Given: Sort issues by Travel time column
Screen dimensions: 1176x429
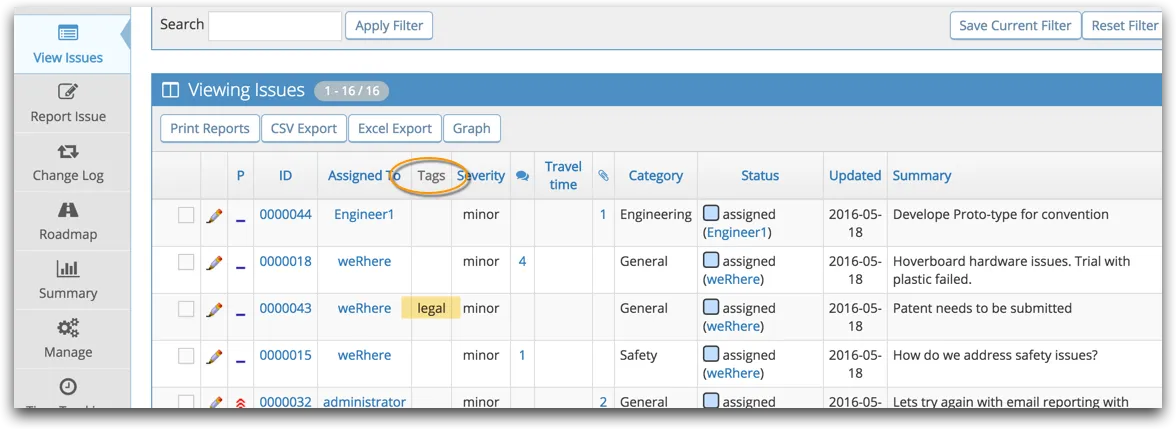Looking at the screenshot, I should tap(563, 176).
